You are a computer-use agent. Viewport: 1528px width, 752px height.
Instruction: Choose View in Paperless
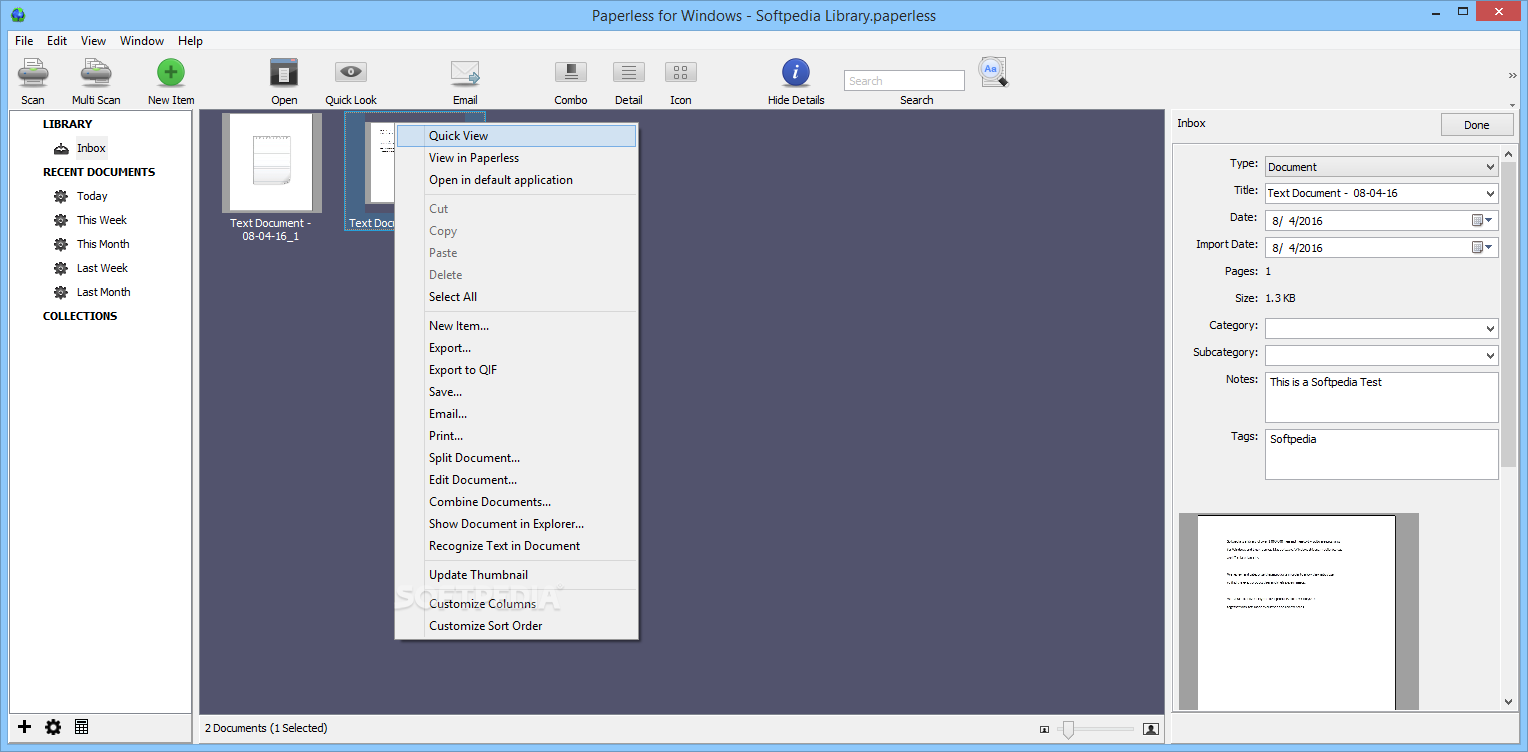[517, 158]
